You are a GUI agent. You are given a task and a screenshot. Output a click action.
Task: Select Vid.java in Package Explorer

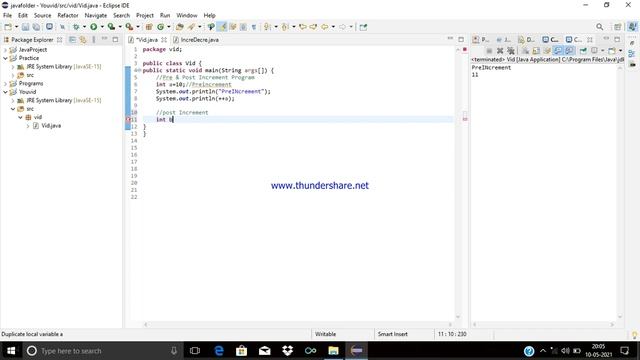click(x=51, y=126)
